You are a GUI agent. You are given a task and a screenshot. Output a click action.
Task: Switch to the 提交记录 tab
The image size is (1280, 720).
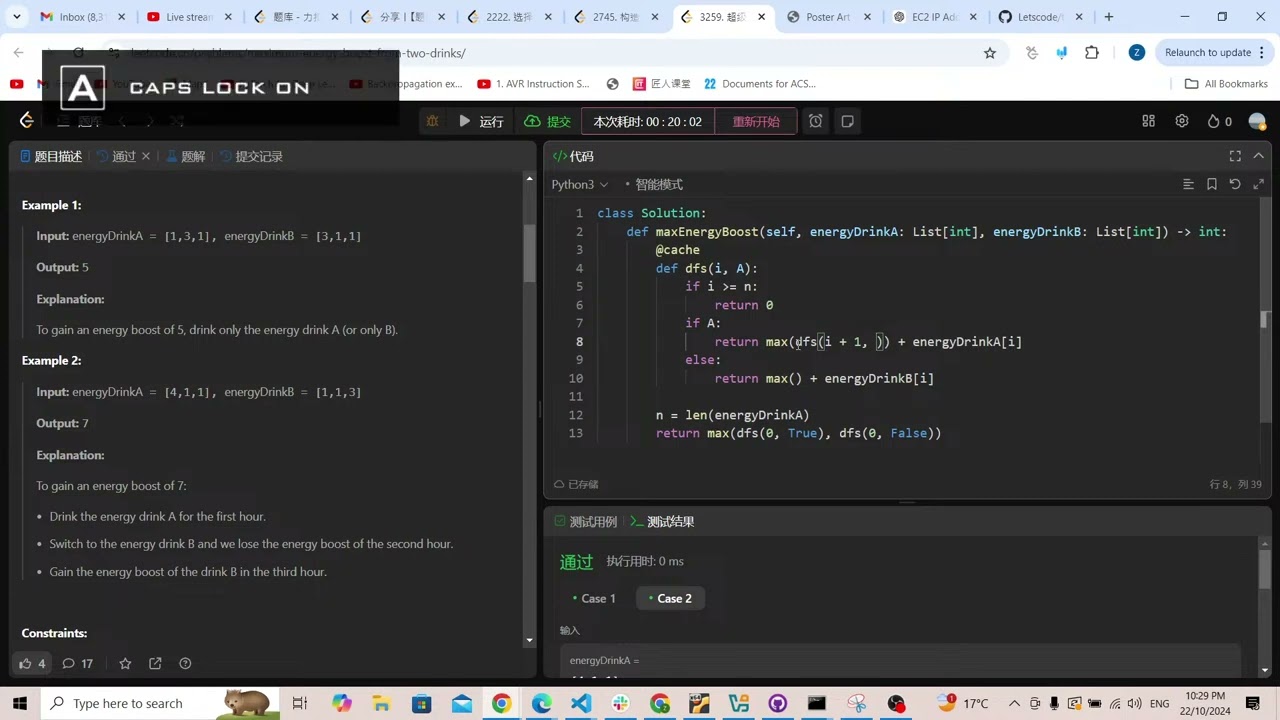click(251, 156)
